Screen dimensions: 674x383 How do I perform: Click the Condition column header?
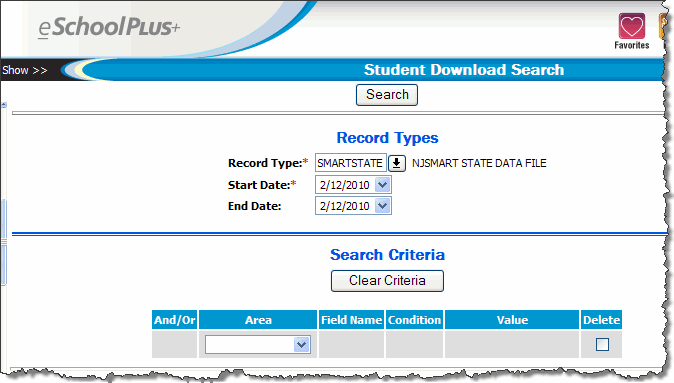click(414, 320)
